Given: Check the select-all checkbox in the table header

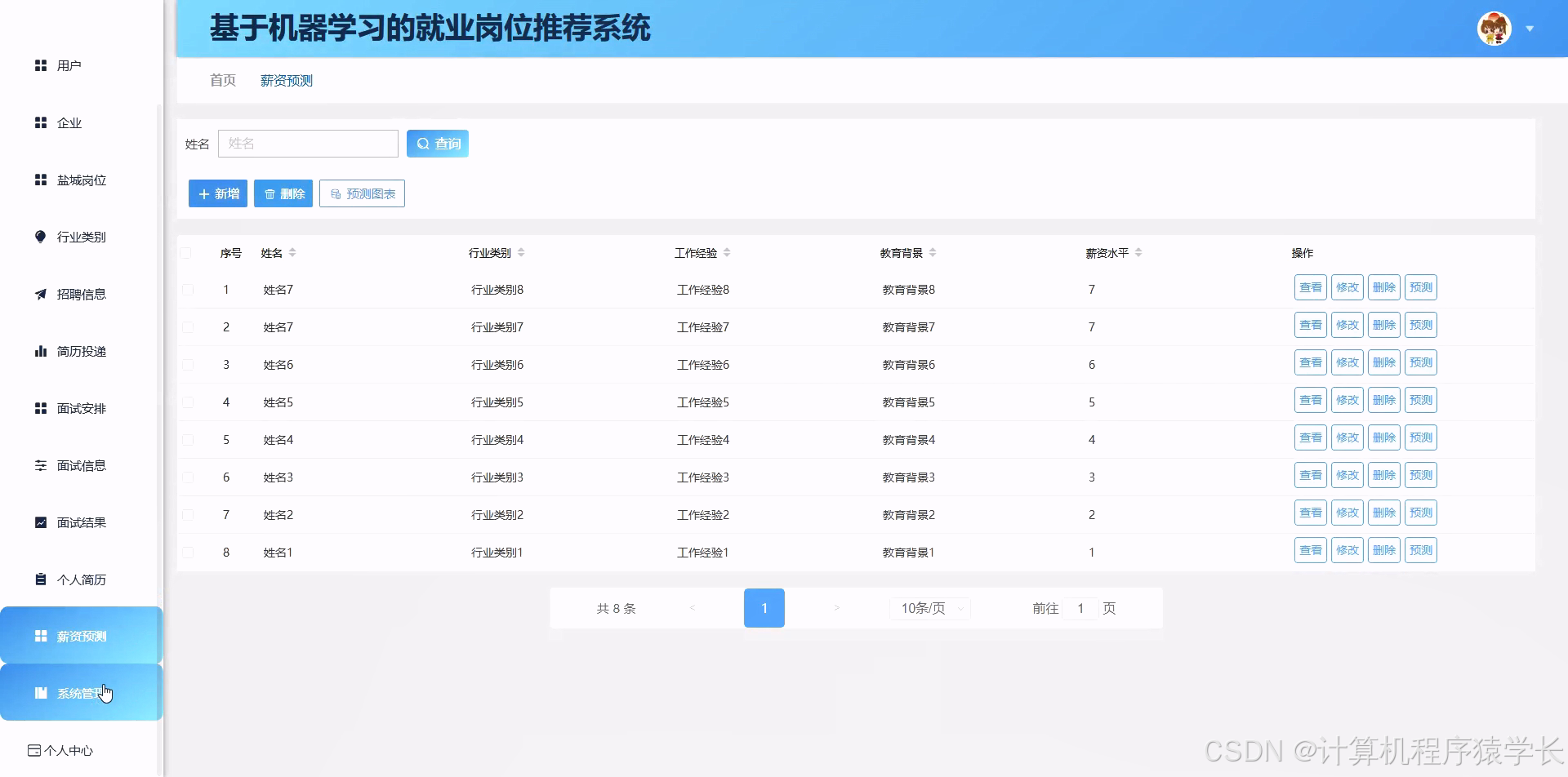Looking at the screenshot, I should pyautogui.click(x=188, y=253).
